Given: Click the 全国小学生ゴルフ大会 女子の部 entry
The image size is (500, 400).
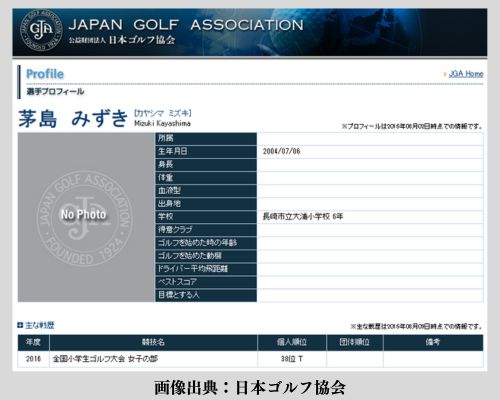Looking at the screenshot, I should point(105,359).
